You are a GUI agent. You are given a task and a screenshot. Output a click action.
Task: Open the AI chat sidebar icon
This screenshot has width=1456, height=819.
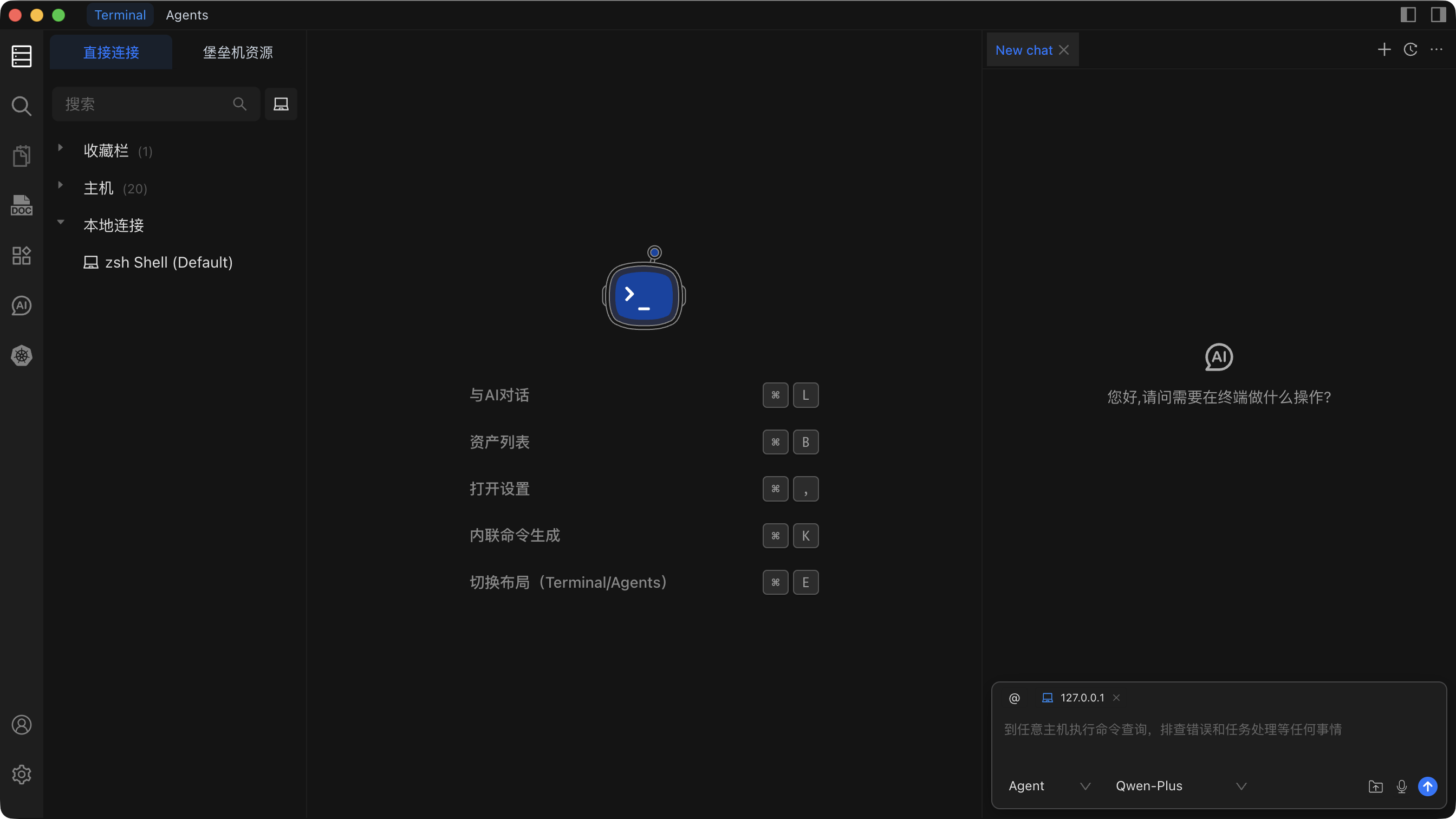pos(22,306)
